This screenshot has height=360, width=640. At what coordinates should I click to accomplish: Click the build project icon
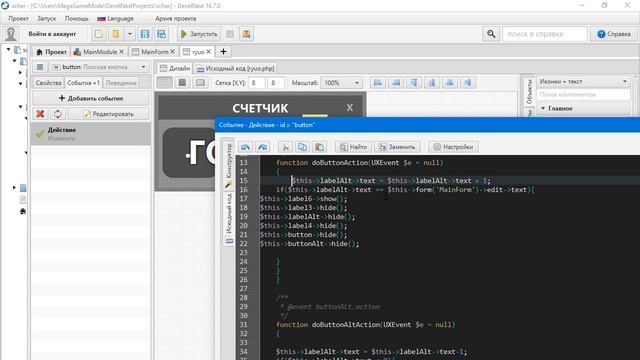pyautogui.click(x=247, y=34)
